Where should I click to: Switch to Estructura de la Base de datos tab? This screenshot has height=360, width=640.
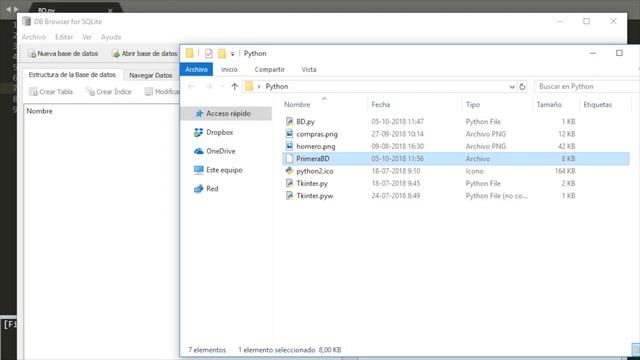[72, 75]
